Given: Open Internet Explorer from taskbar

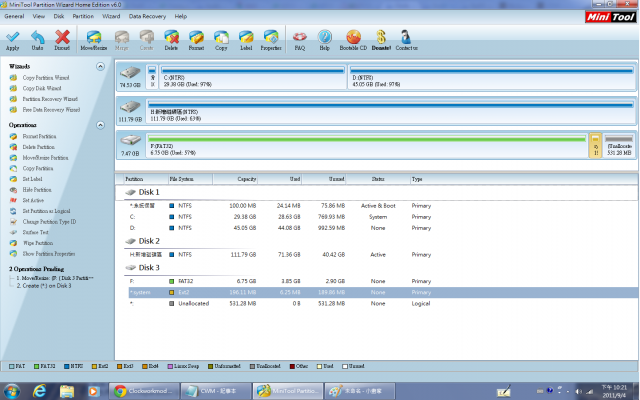Looking at the screenshot, I should pos(39,391).
